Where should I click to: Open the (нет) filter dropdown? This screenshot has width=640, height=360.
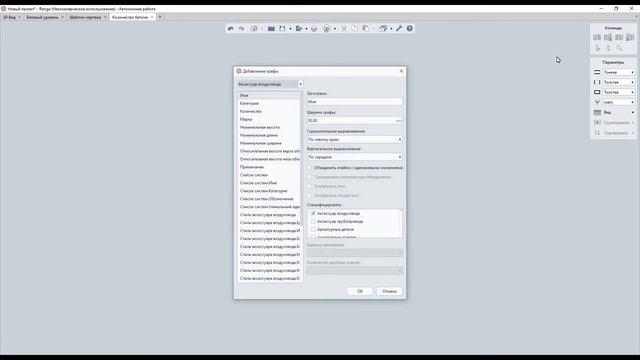[619, 102]
